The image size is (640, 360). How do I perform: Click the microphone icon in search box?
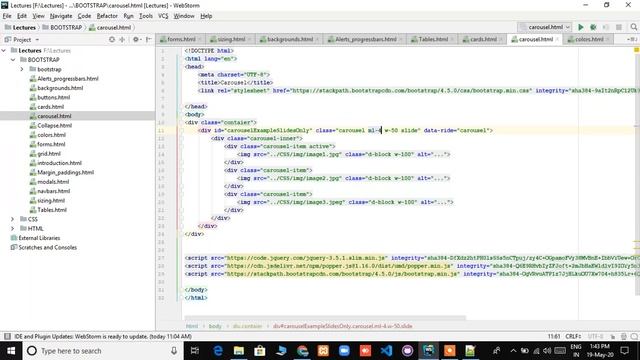point(174,351)
